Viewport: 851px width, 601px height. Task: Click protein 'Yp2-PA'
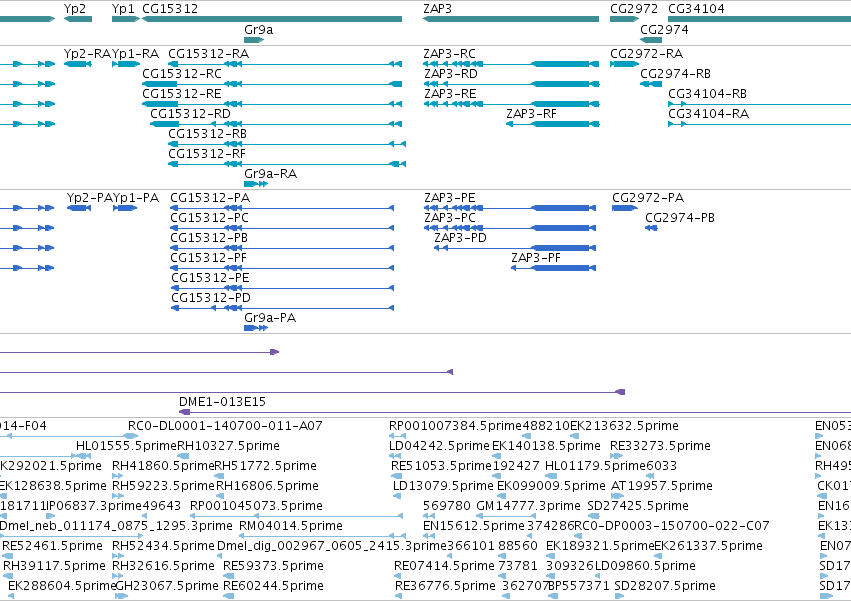coord(90,198)
